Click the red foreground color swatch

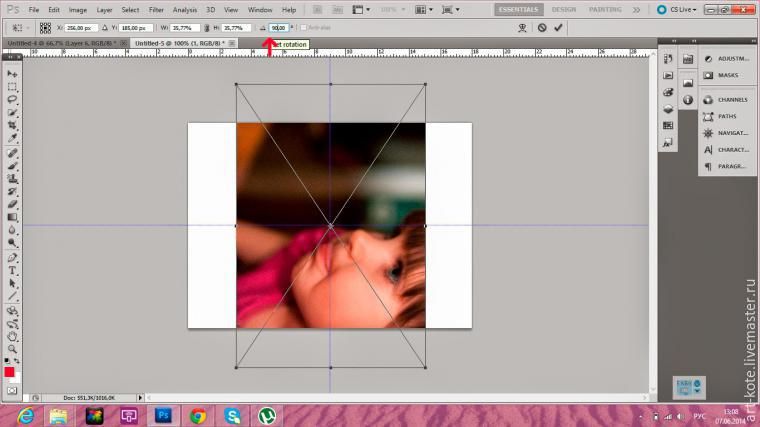10,371
